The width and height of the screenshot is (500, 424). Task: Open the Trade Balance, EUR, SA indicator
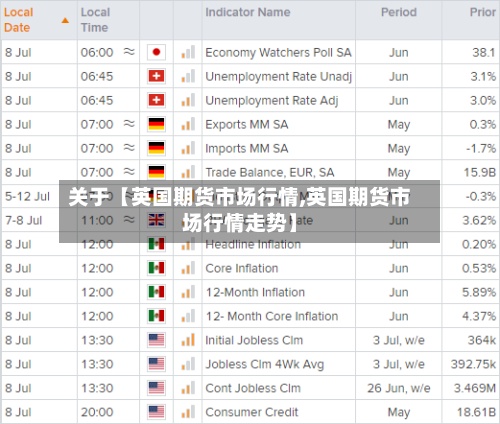270,173
